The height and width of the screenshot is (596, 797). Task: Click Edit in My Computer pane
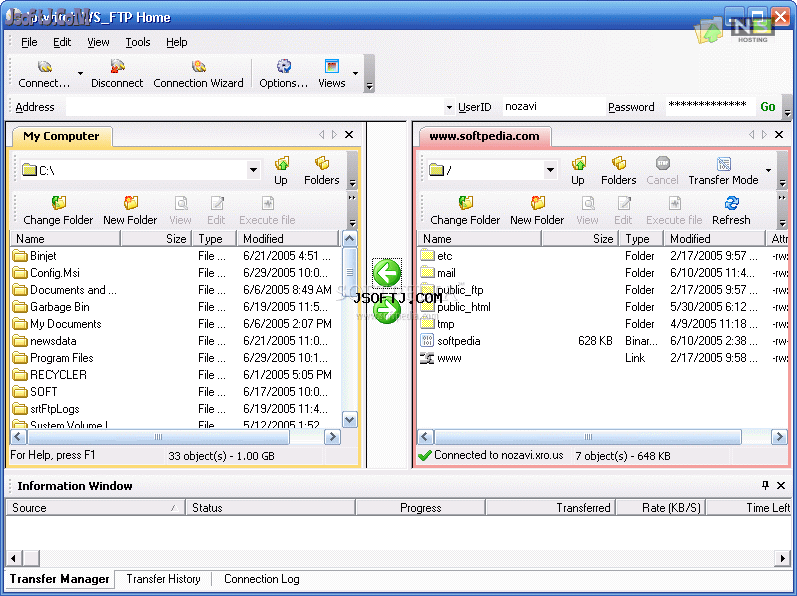216,211
